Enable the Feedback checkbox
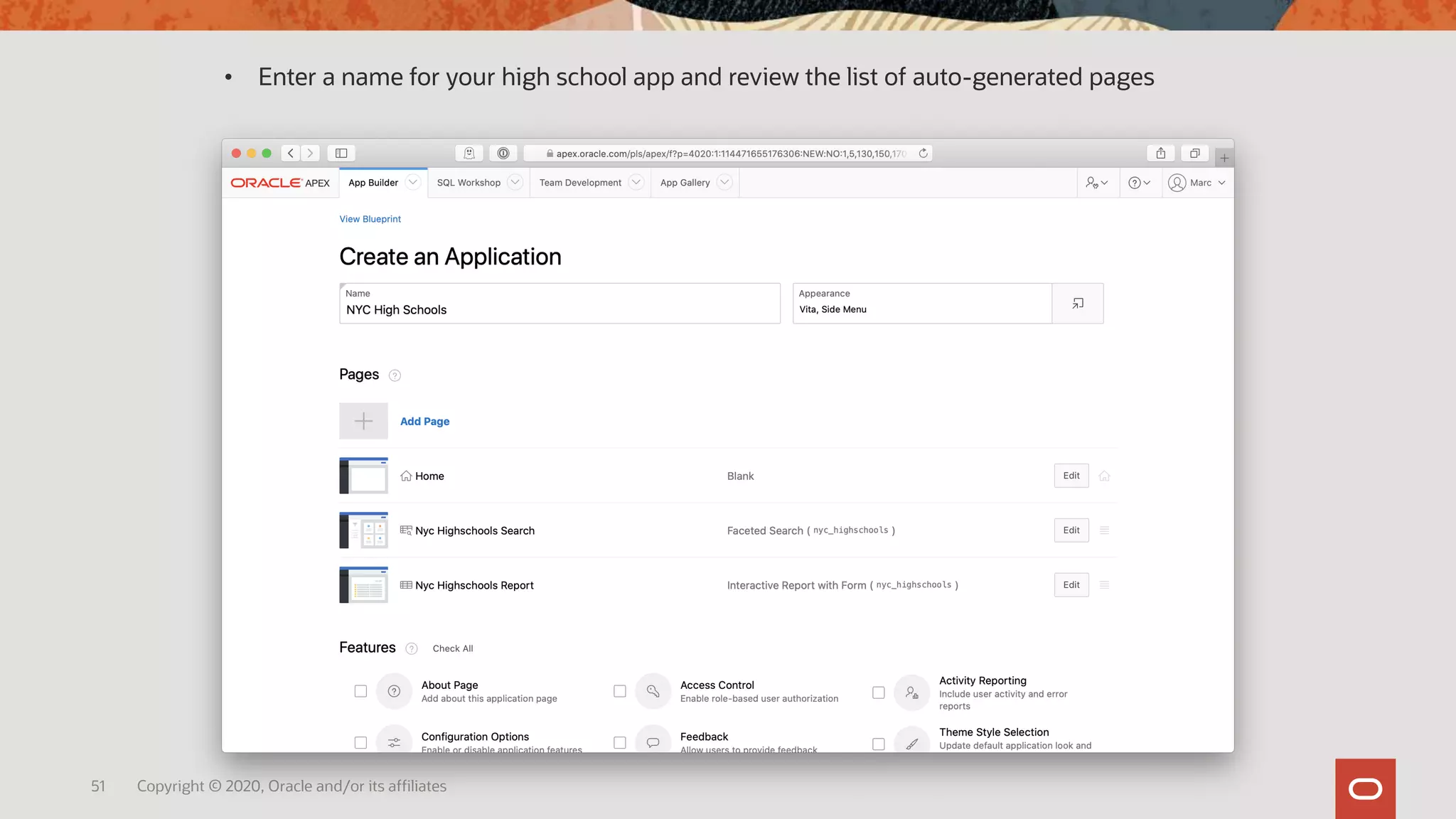 click(619, 743)
